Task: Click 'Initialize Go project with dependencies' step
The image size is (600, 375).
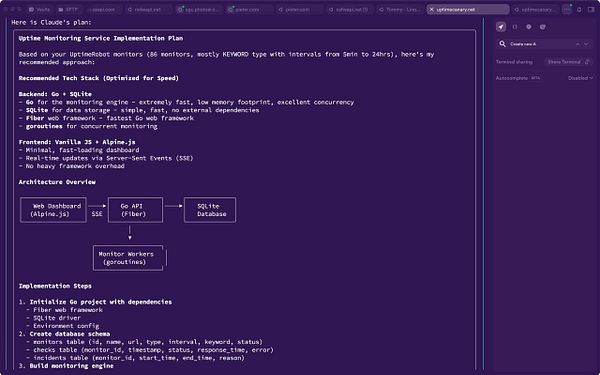Action: (x=101, y=302)
